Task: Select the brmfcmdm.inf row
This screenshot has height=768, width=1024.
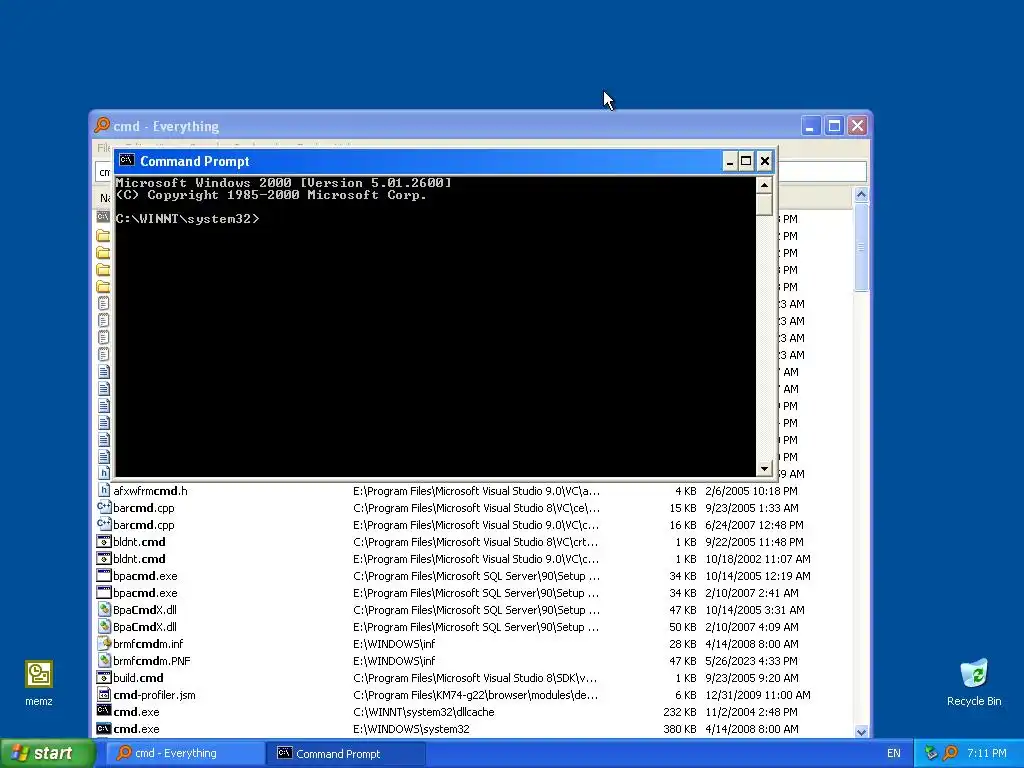Action: (473, 643)
